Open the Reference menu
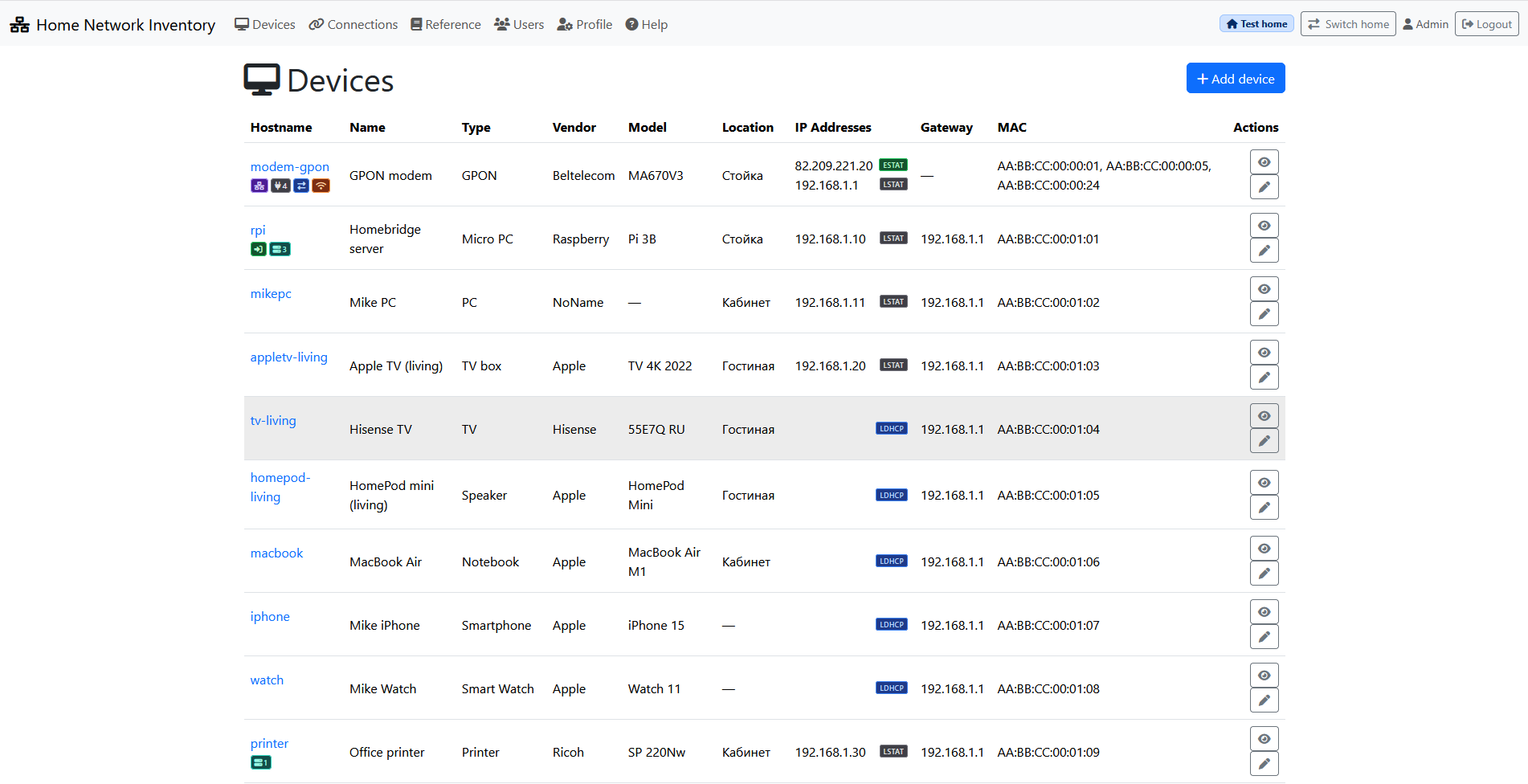 pos(446,24)
